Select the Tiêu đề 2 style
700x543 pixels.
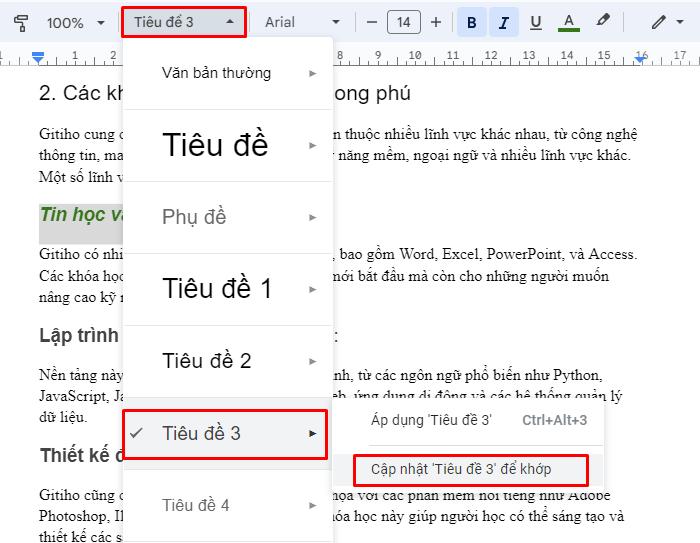(207, 361)
